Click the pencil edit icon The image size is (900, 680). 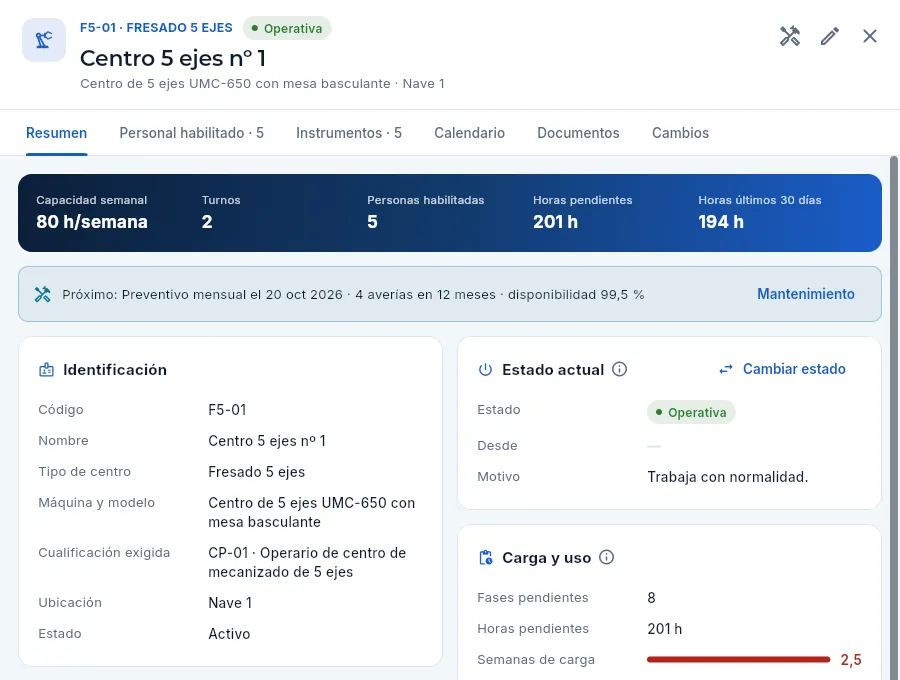pos(830,36)
